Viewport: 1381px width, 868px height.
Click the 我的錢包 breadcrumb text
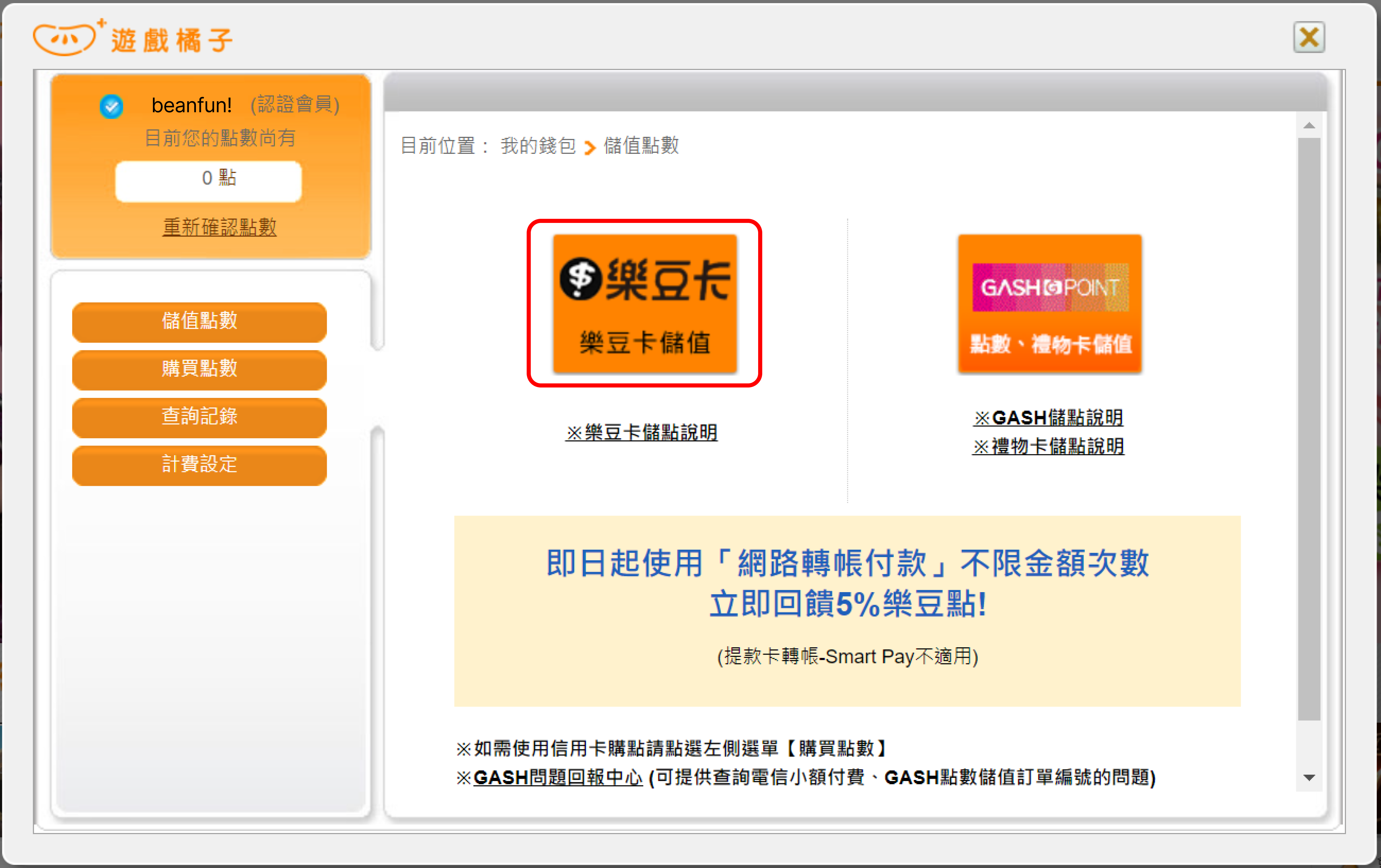point(538,146)
